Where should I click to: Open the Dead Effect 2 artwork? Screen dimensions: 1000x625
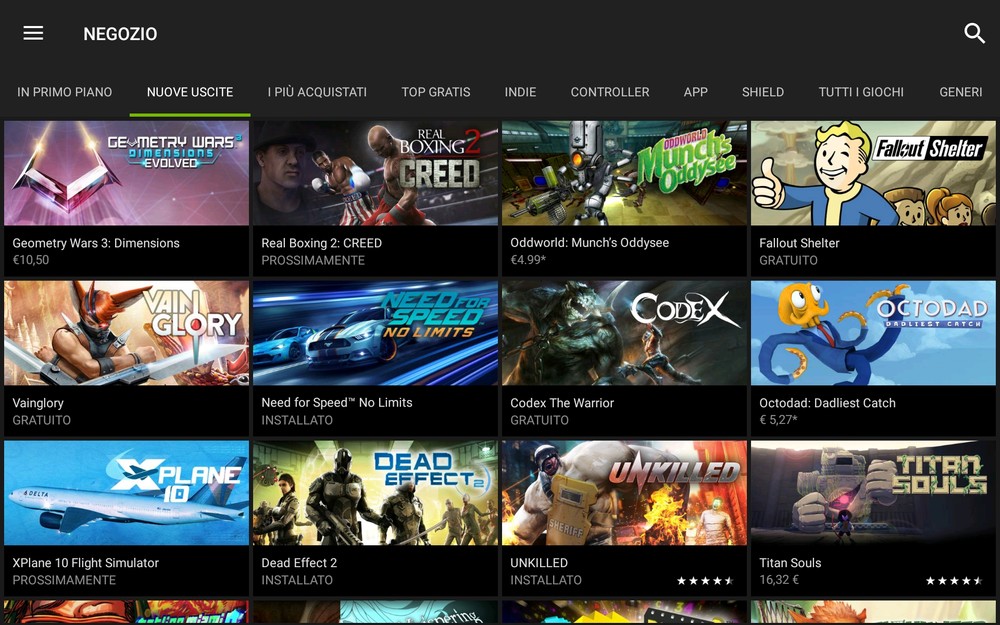coord(375,493)
